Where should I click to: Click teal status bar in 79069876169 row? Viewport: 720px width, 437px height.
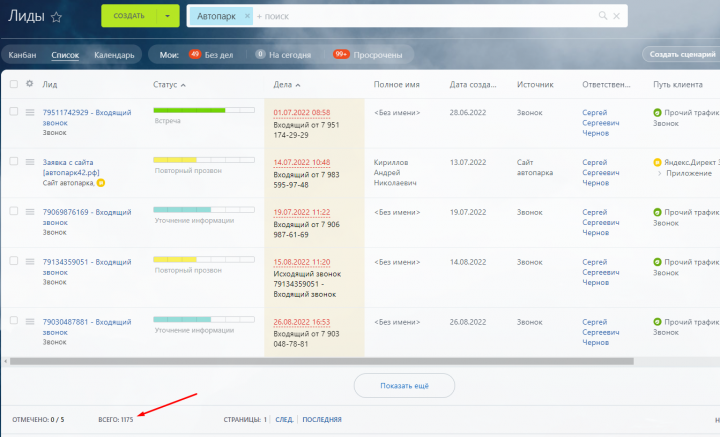point(204,210)
